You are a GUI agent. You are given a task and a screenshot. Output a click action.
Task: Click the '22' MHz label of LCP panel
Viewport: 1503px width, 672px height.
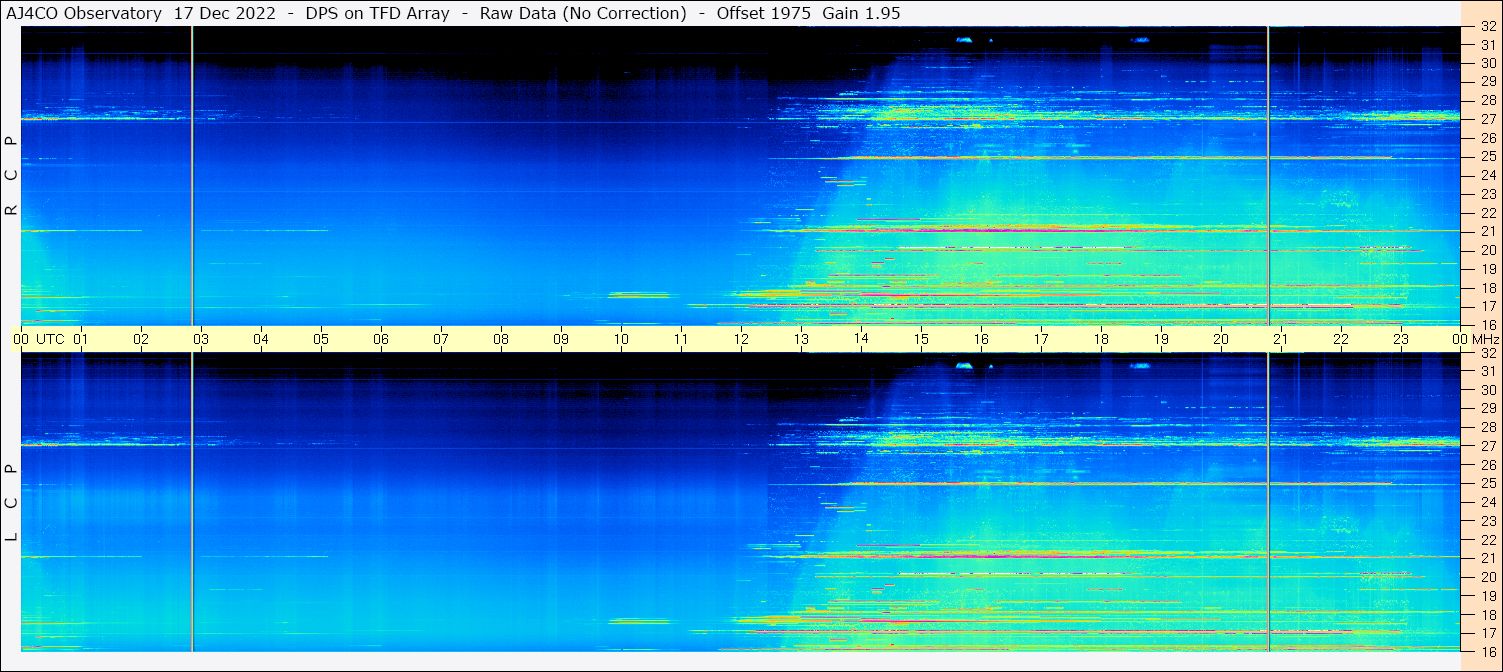pyautogui.click(x=1487, y=540)
